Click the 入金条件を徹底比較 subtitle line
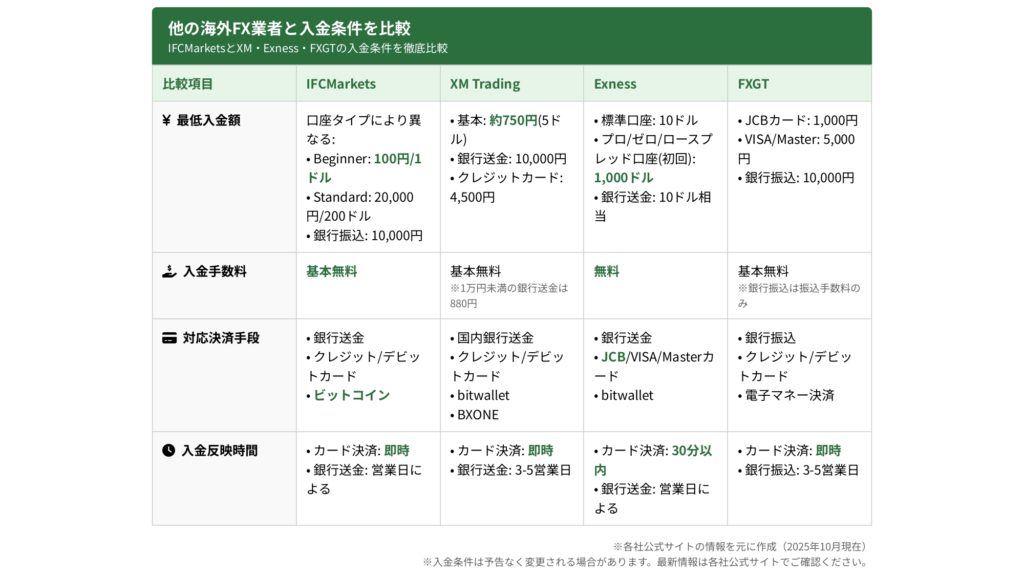 pos(308,48)
